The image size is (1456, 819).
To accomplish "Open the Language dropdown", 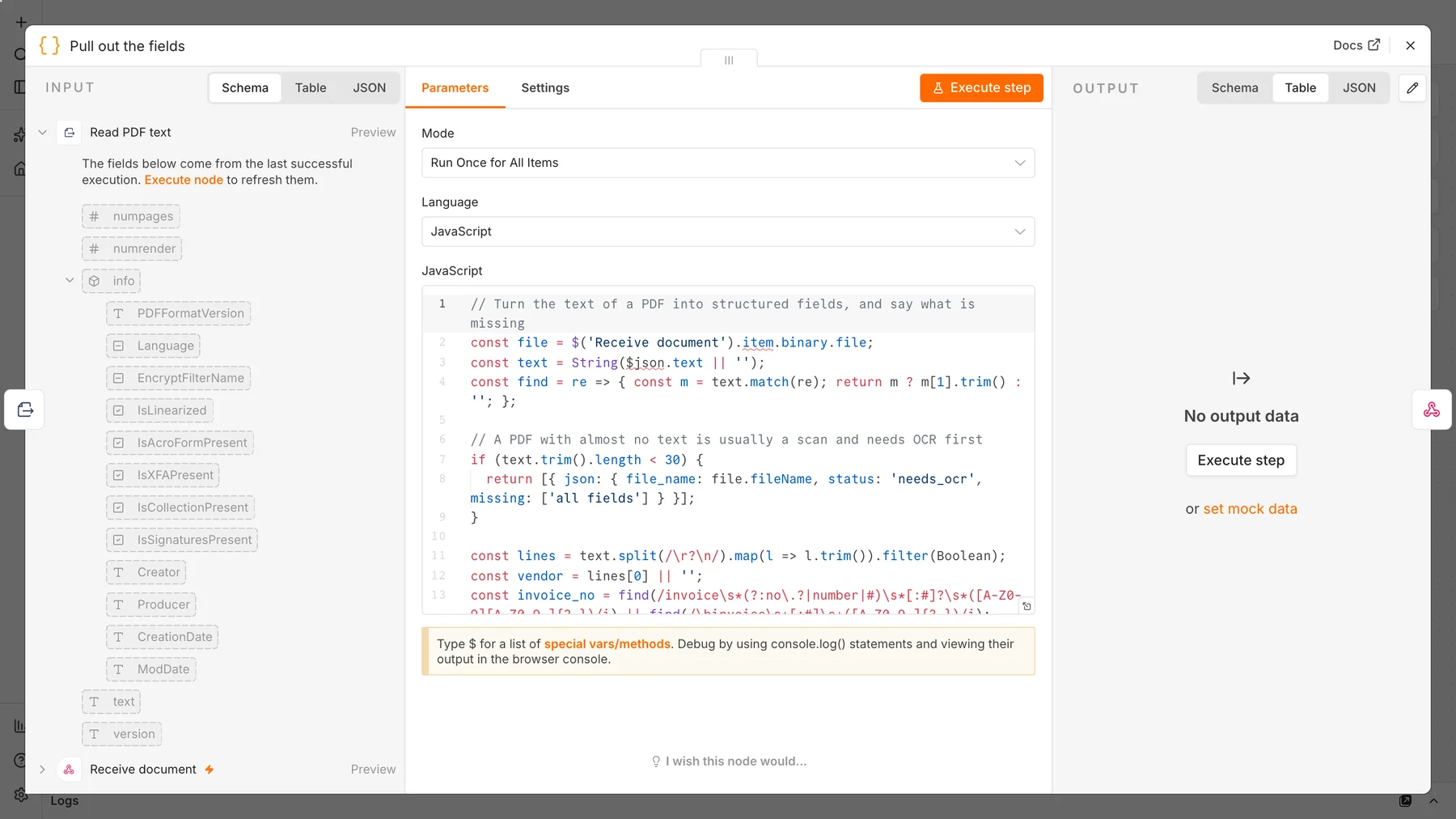I will [728, 231].
